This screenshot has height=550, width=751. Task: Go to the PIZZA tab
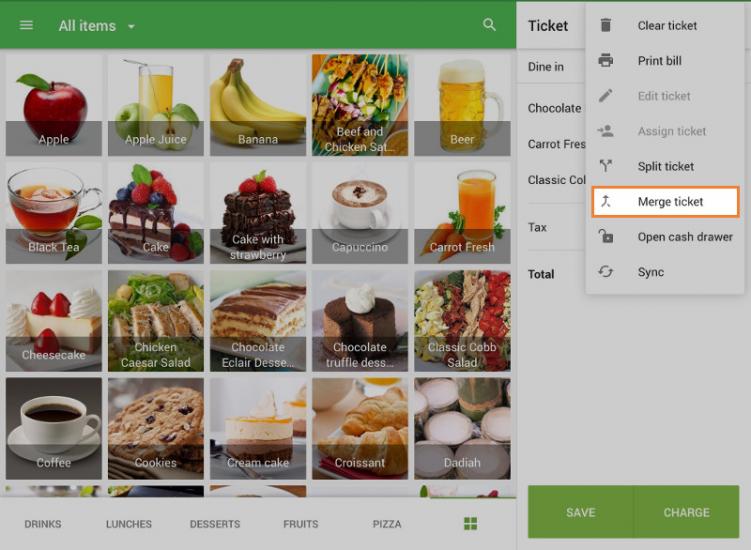(x=387, y=524)
